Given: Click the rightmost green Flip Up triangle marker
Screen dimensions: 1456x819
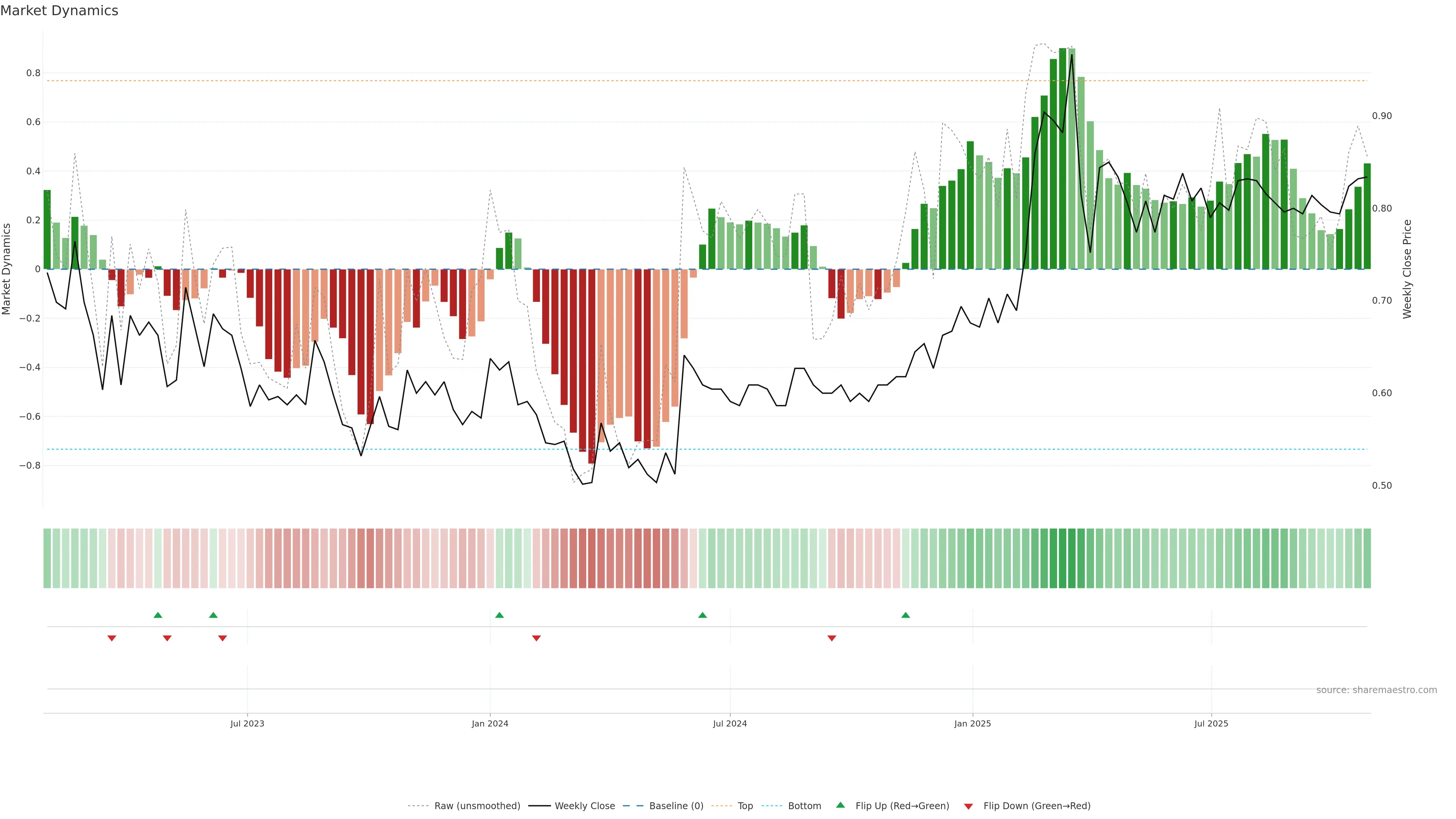Looking at the screenshot, I should tap(905, 615).
